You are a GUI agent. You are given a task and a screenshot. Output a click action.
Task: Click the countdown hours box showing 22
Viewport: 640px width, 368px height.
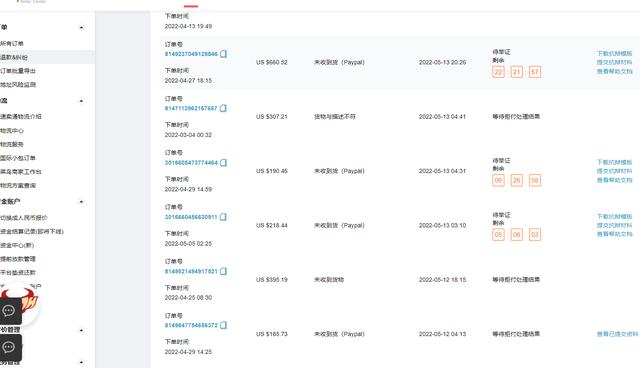pos(498,72)
